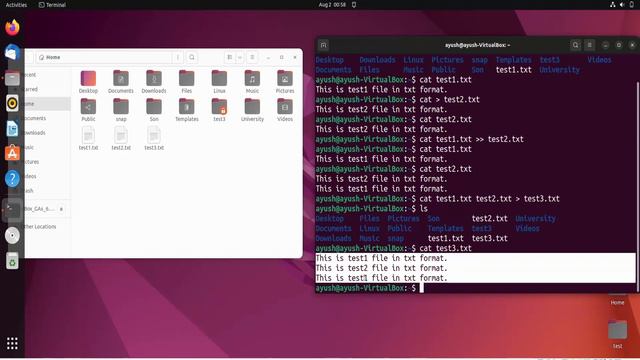Toggle the view mode icon in Files
Viewport: 640px width, 360px height.
(230, 58)
